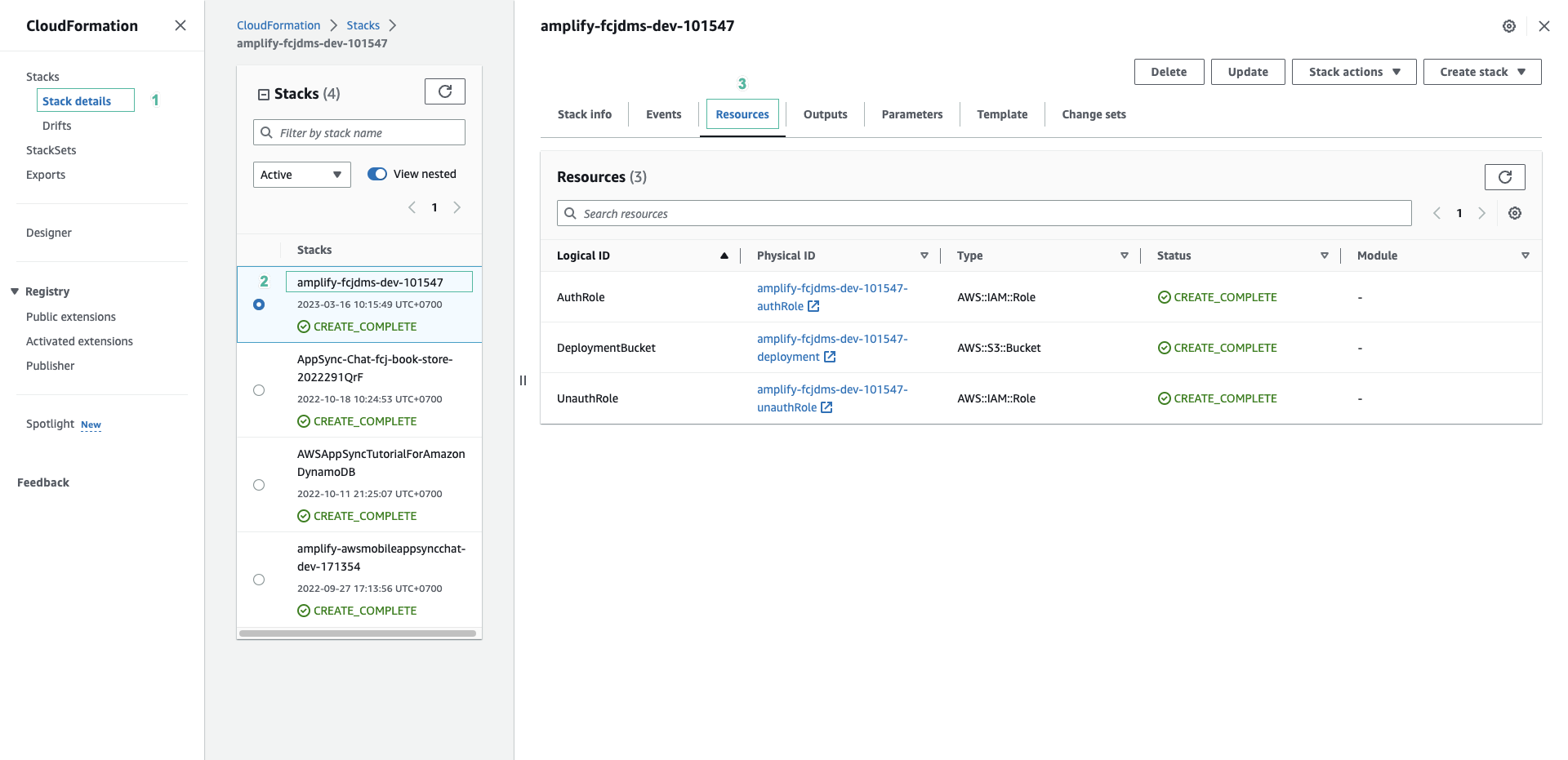Image resolution: width=1568 pixels, height=760 pixels.
Task: Open the stack detail settings gear
Action: [1509, 26]
